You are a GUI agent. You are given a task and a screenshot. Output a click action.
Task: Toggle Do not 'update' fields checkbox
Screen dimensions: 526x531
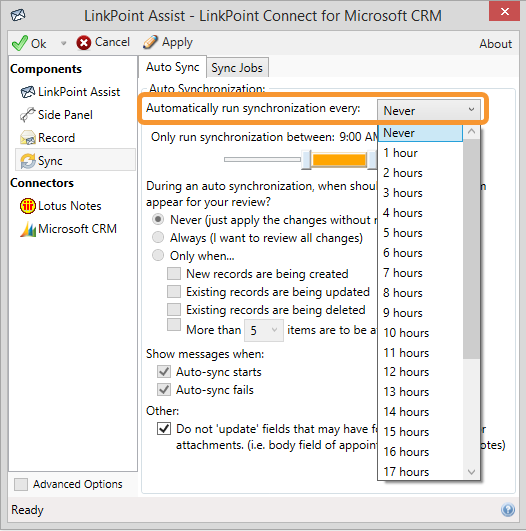164,429
